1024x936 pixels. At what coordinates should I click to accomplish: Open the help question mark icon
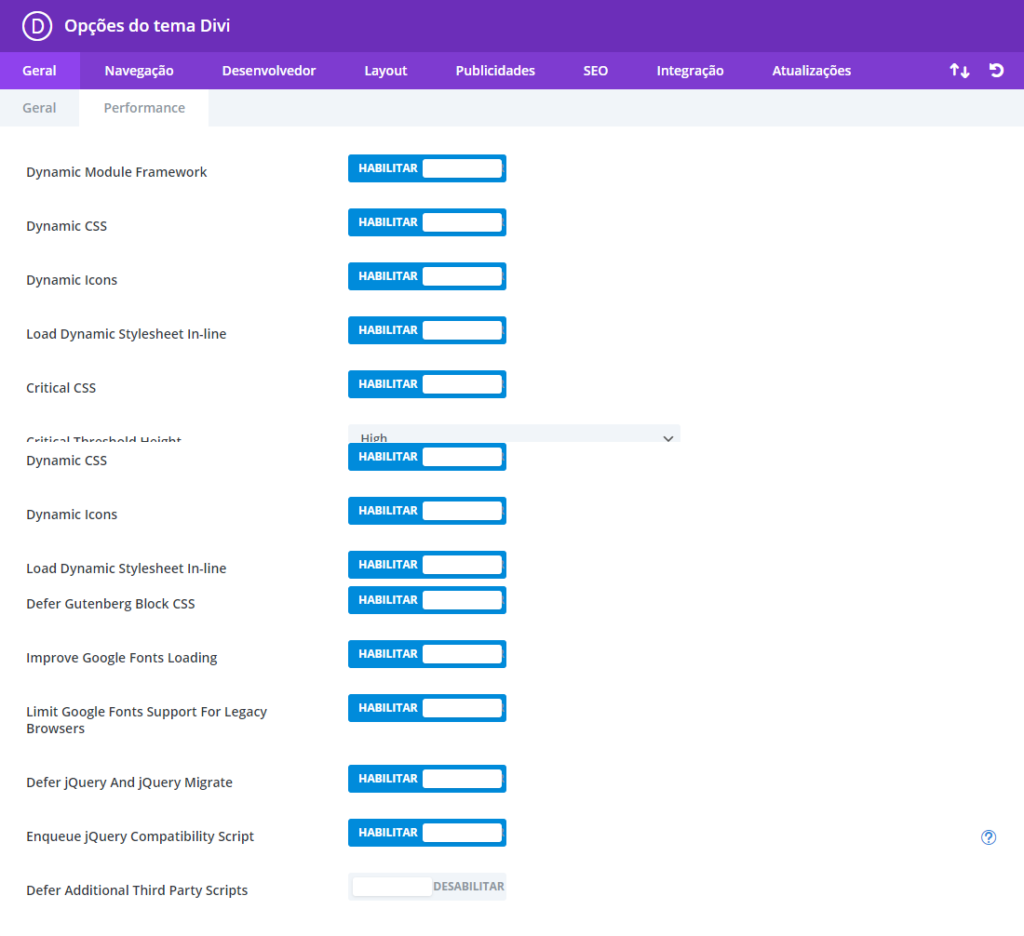pos(988,838)
